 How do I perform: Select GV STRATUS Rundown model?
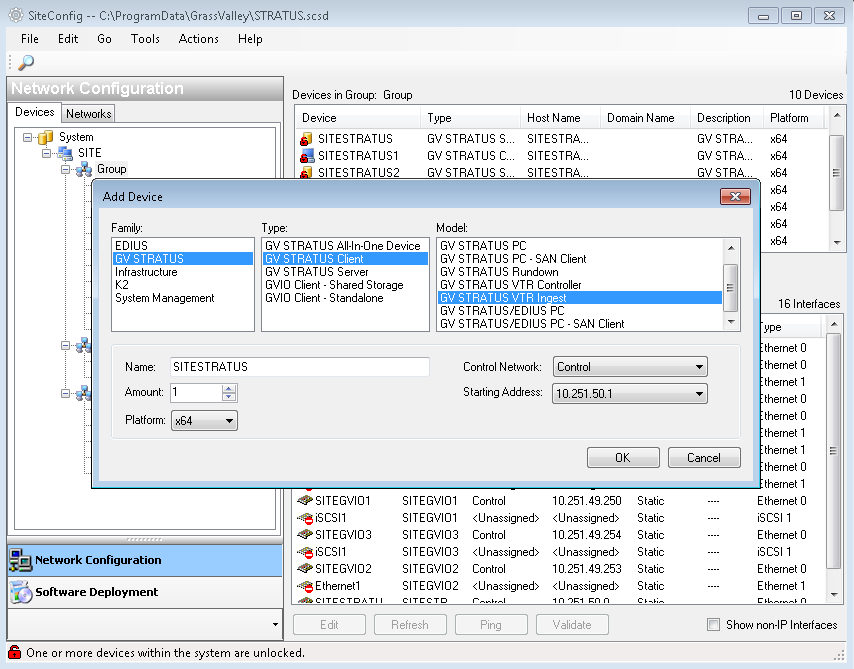[x=580, y=272]
